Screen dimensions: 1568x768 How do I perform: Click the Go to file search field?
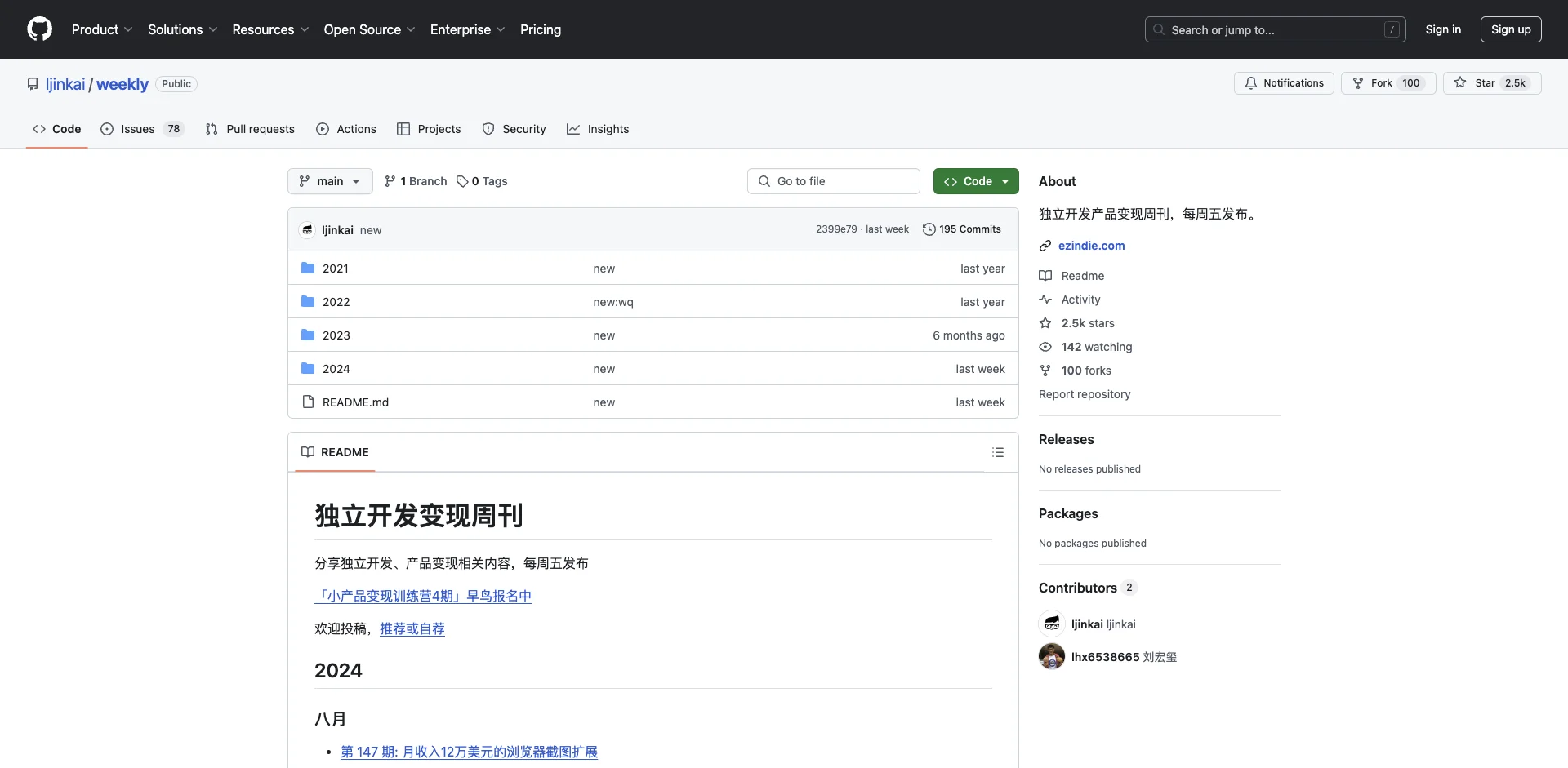point(834,181)
